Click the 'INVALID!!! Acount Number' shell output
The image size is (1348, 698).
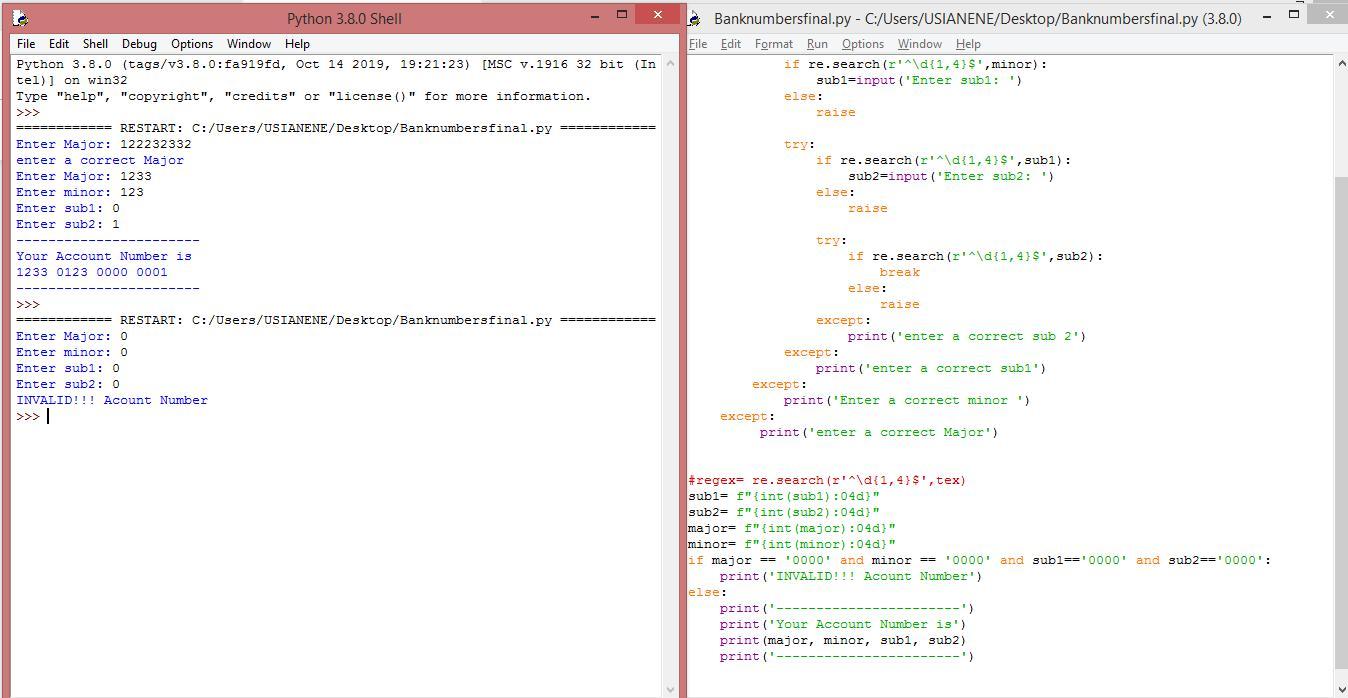pyautogui.click(x=112, y=400)
